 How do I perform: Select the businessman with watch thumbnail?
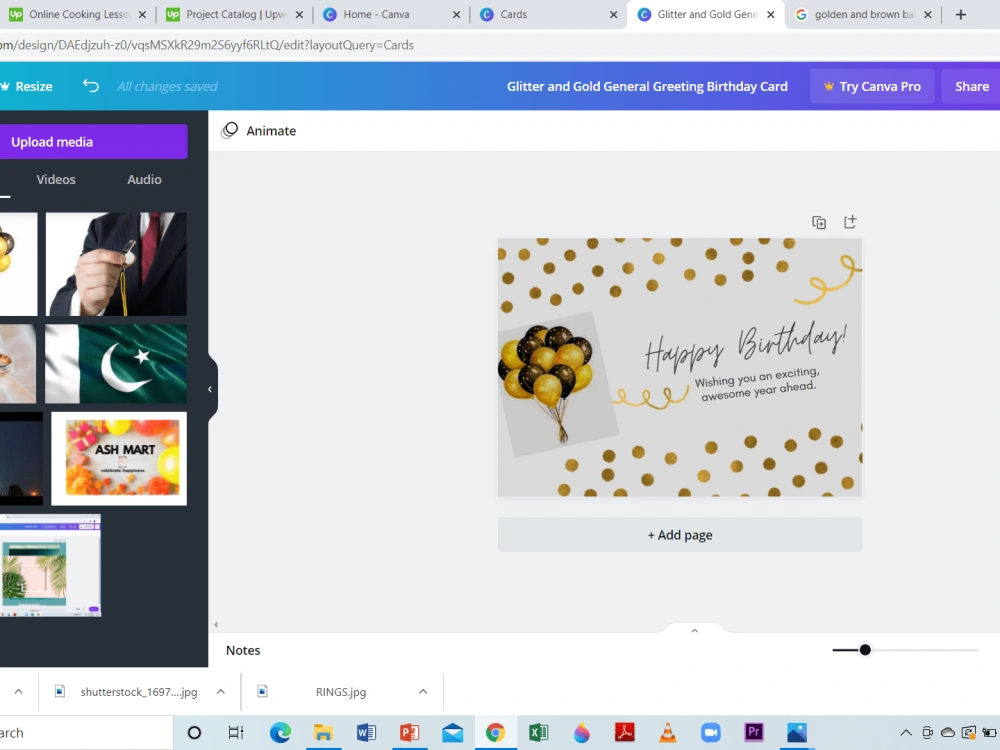coord(116,264)
